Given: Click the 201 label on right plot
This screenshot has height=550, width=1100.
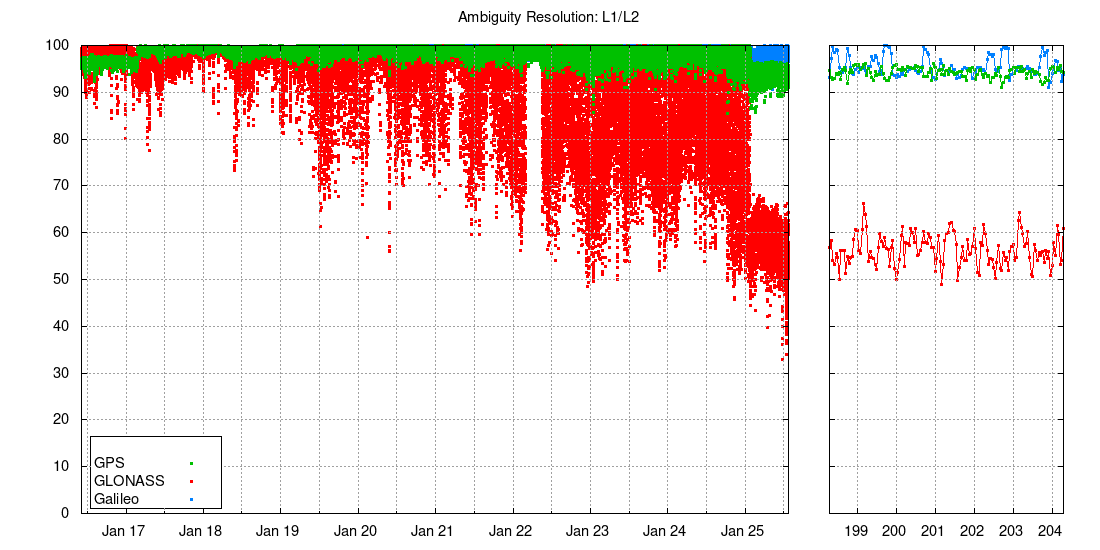Looking at the screenshot, I should (934, 530).
